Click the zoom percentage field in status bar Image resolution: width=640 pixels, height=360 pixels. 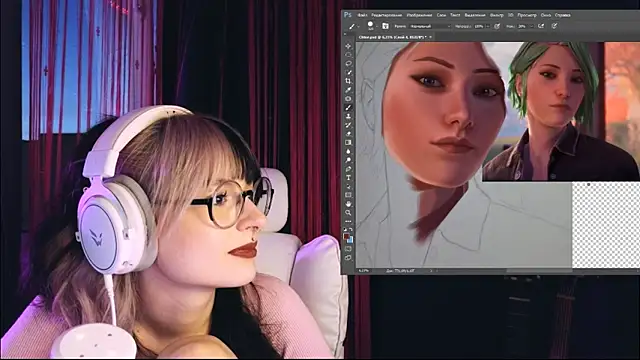(363, 271)
